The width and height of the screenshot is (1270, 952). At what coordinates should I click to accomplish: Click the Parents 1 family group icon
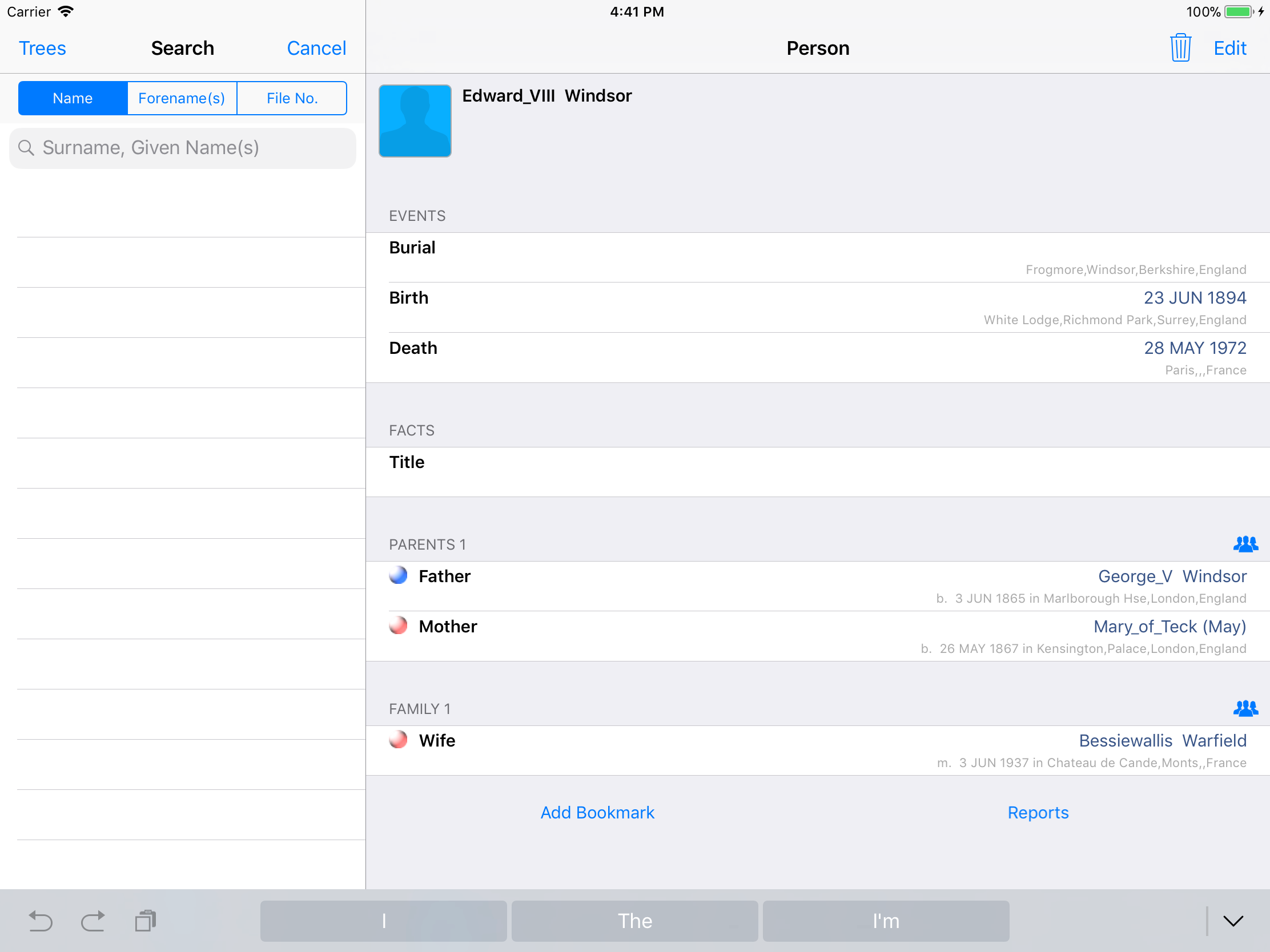point(1245,544)
